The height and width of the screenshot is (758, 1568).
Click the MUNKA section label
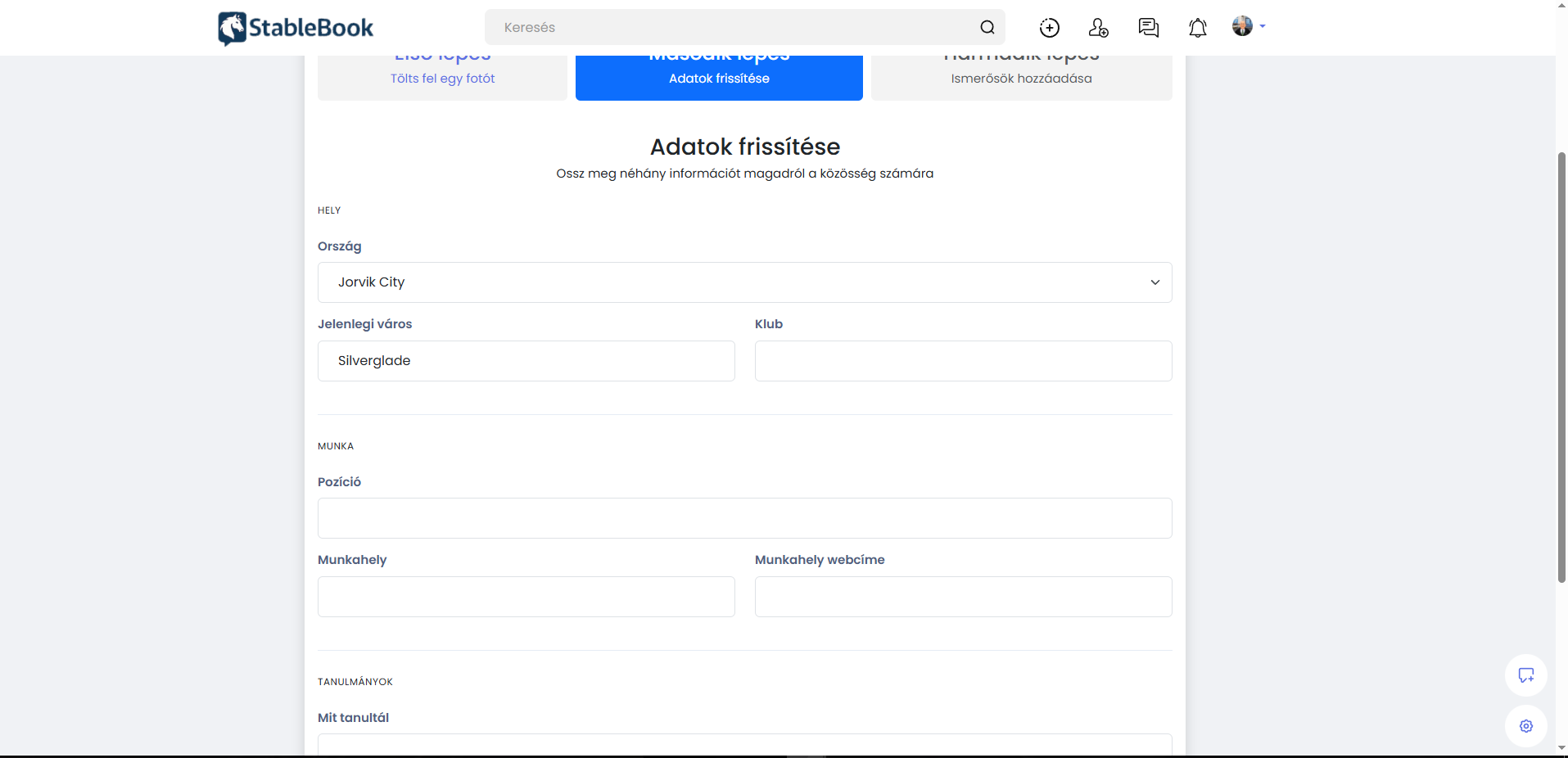[x=336, y=446]
